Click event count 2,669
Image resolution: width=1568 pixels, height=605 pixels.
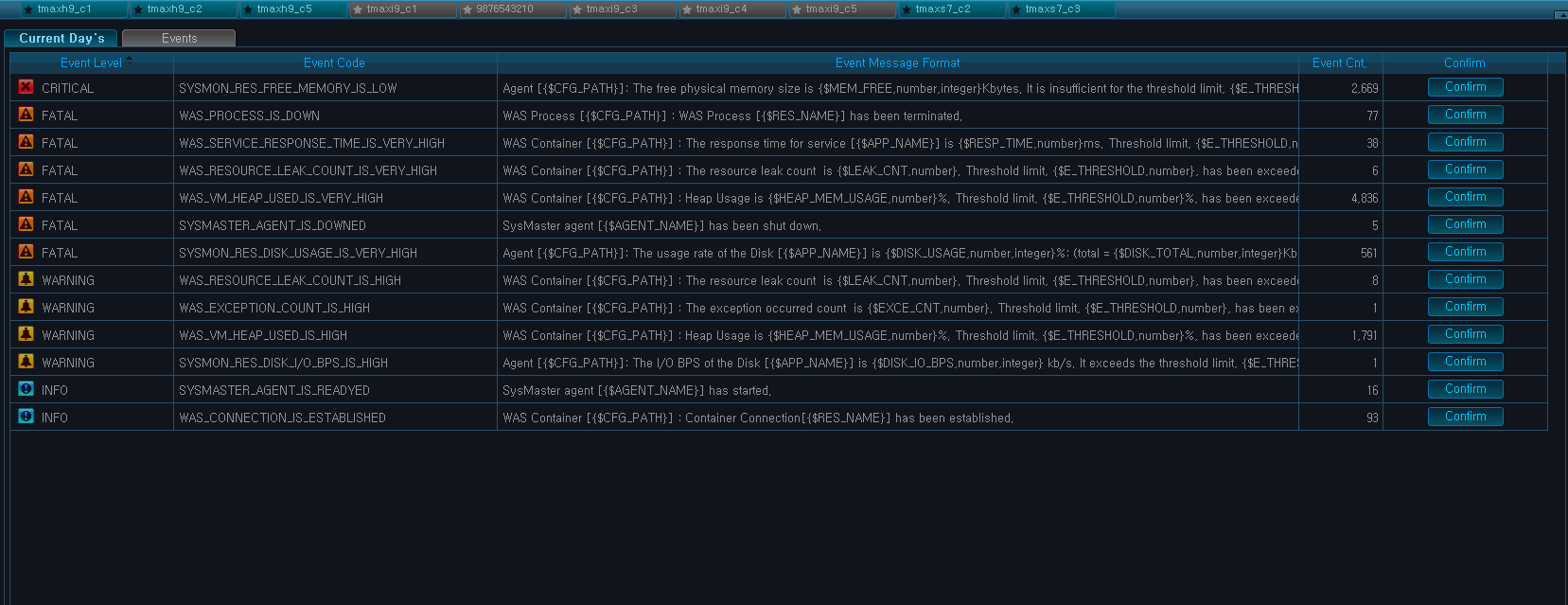coord(1365,88)
